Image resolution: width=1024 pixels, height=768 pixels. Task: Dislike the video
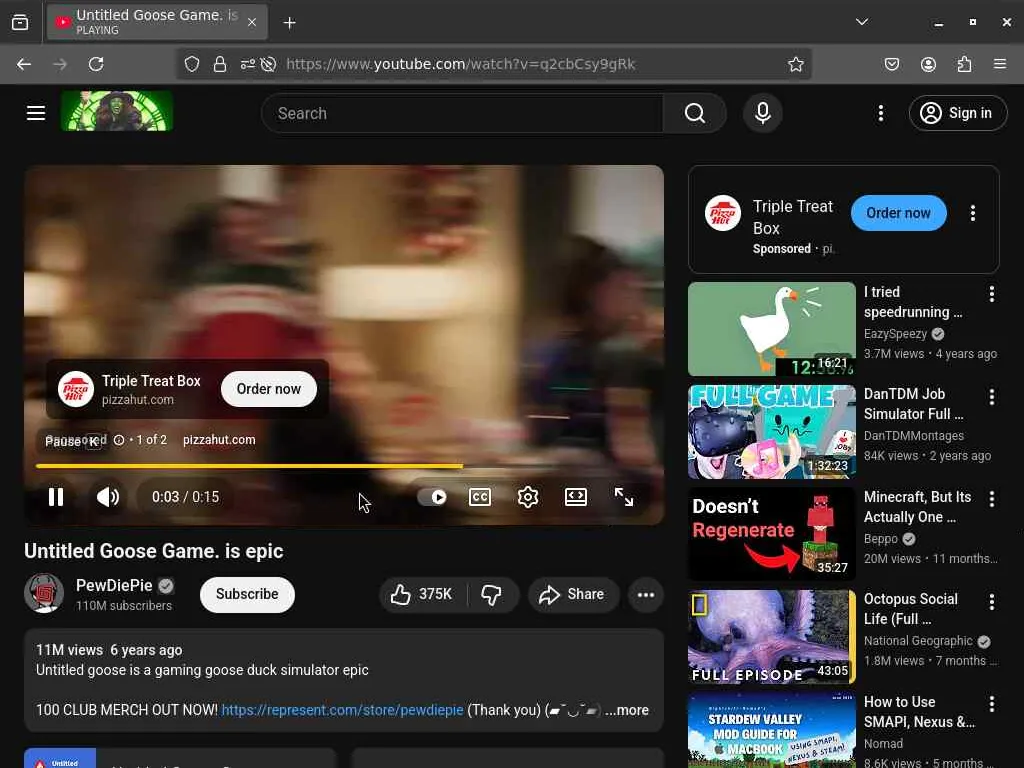492,594
